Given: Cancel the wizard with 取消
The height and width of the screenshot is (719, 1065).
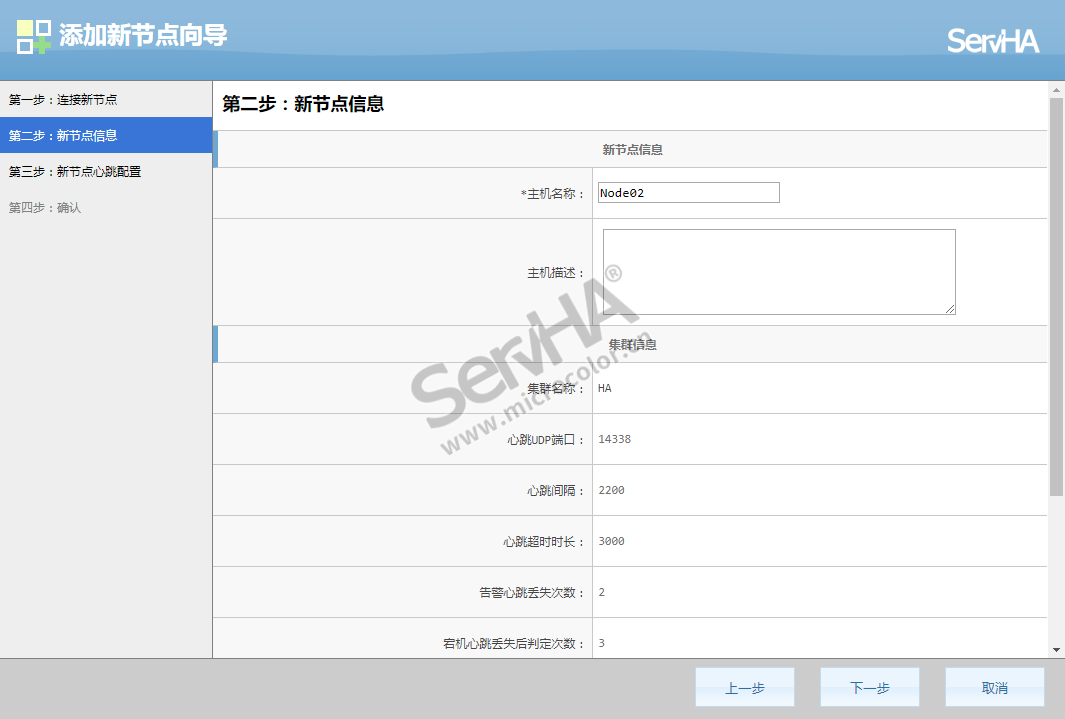Looking at the screenshot, I should point(994,688).
